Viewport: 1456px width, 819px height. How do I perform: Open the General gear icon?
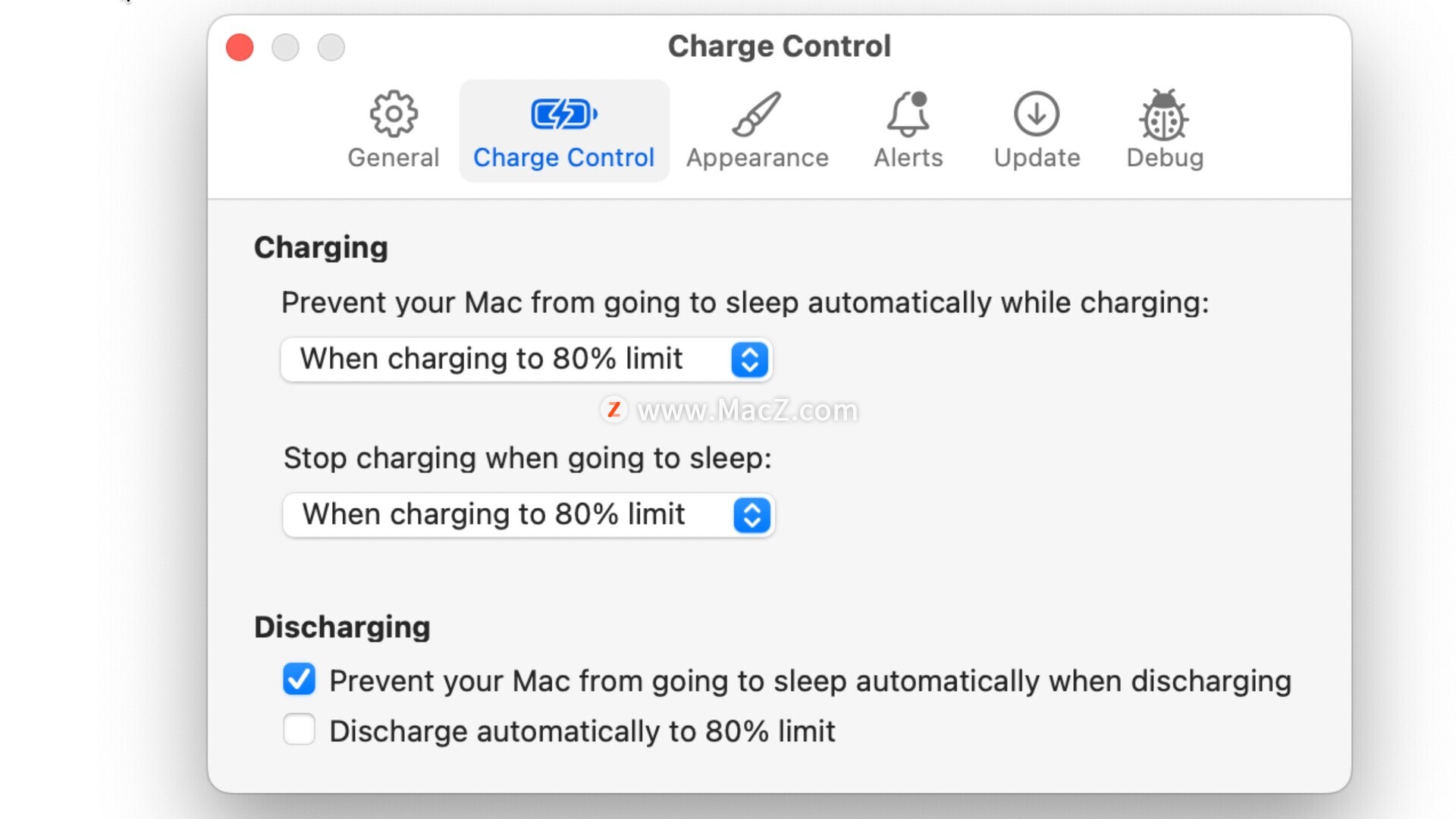(393, 115)
